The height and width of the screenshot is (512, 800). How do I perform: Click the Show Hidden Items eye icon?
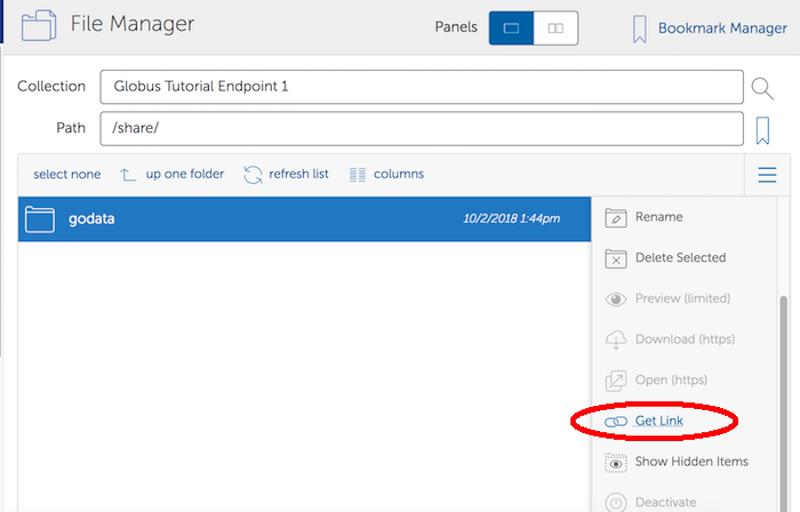point(616,463)
